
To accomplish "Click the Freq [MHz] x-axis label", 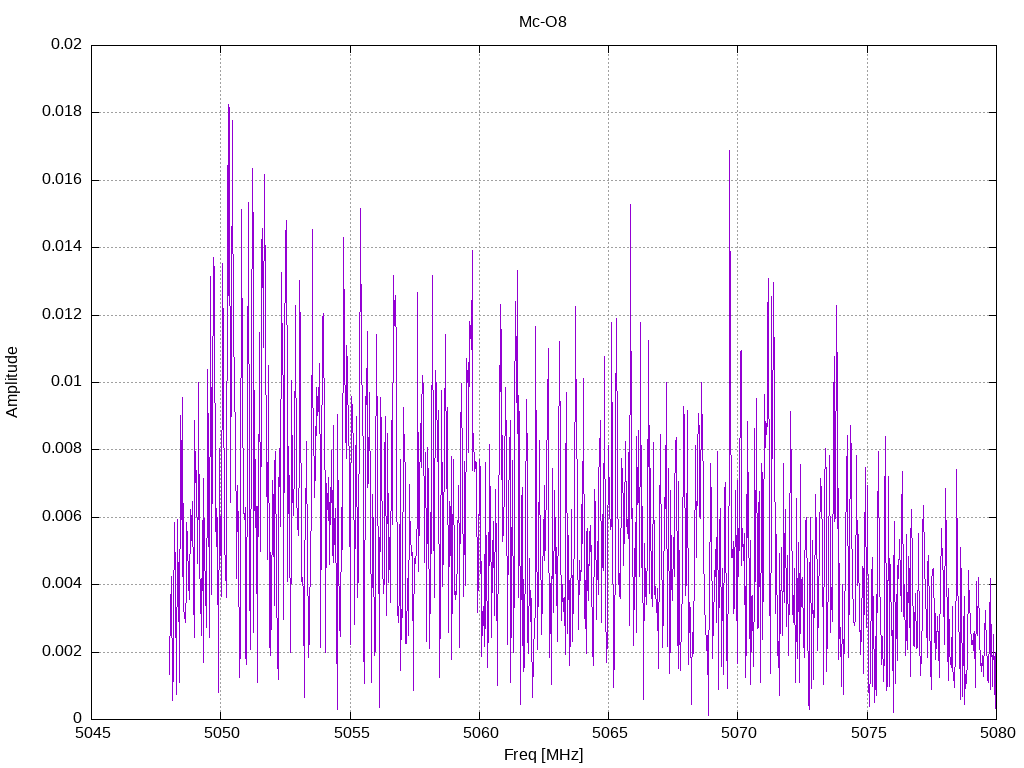I will (543, 754).
